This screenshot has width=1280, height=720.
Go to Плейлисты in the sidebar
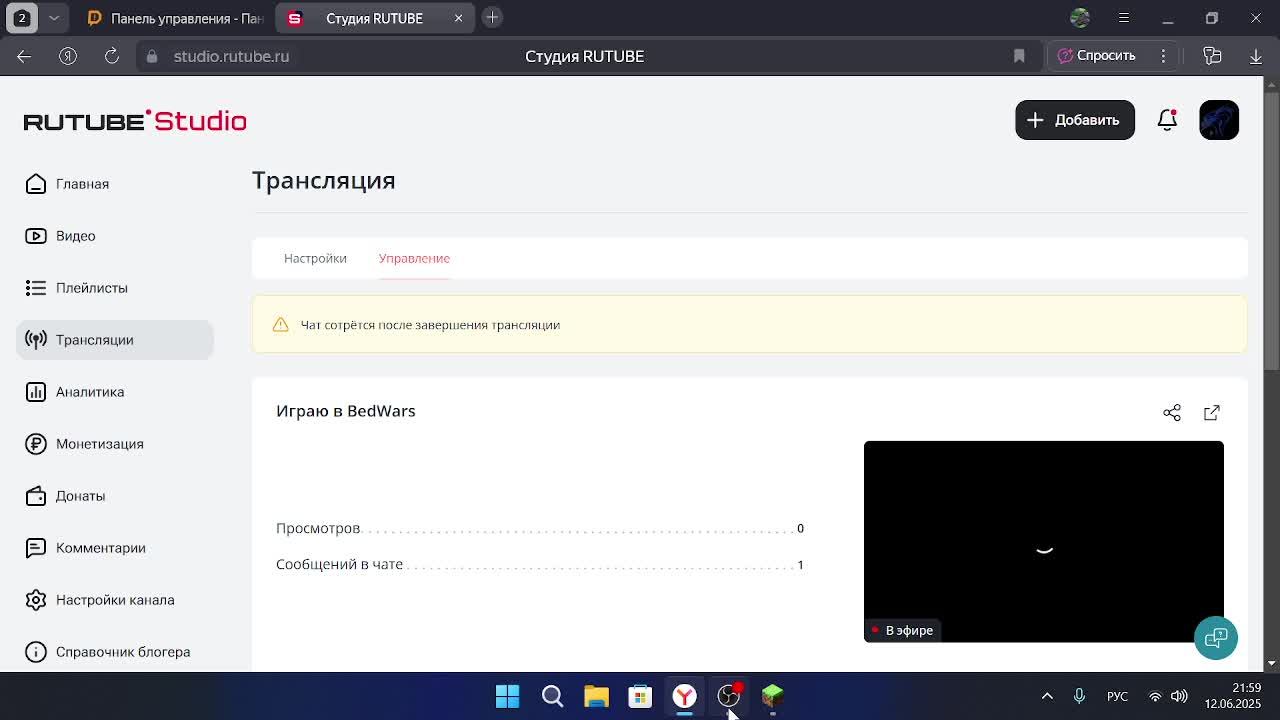point(115,288)
